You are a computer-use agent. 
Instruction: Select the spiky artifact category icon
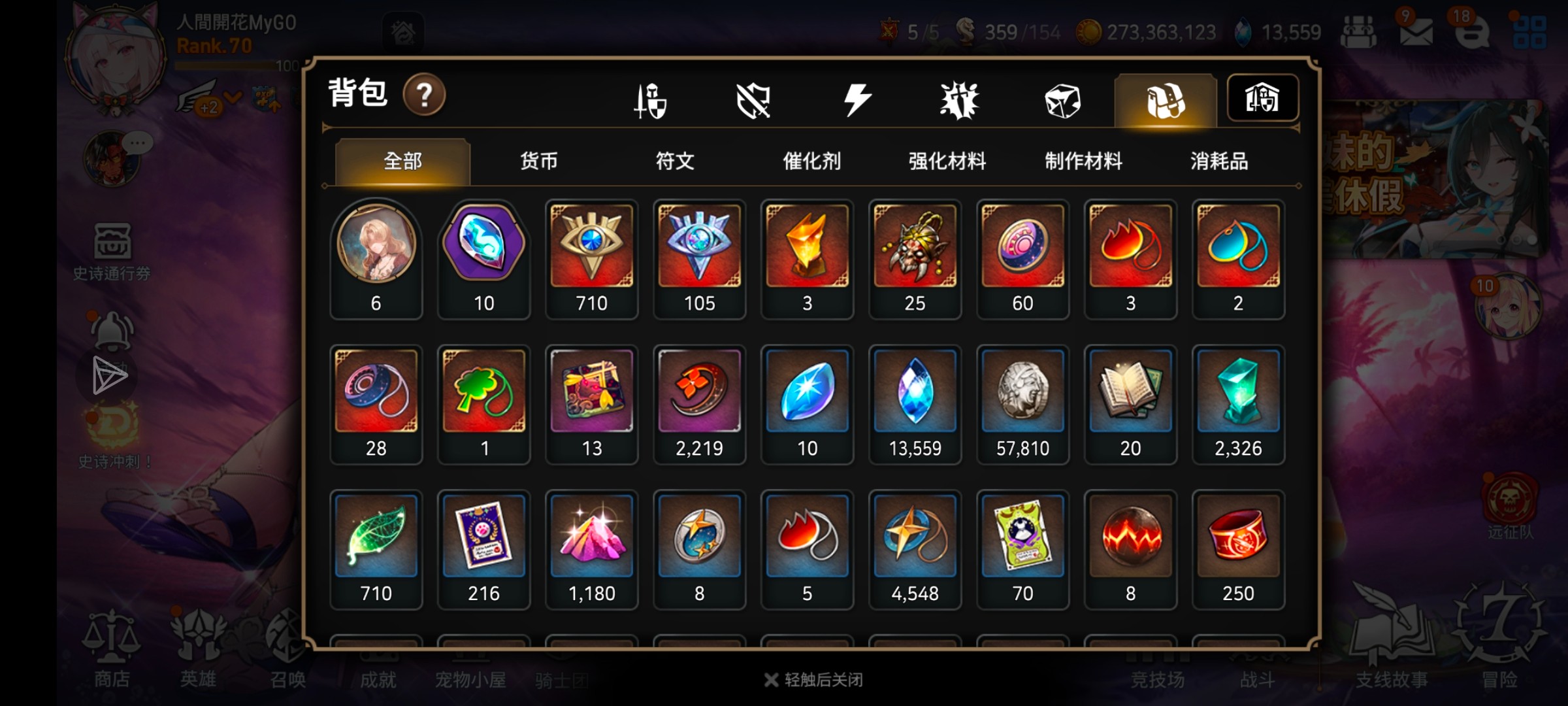[959, 101]
